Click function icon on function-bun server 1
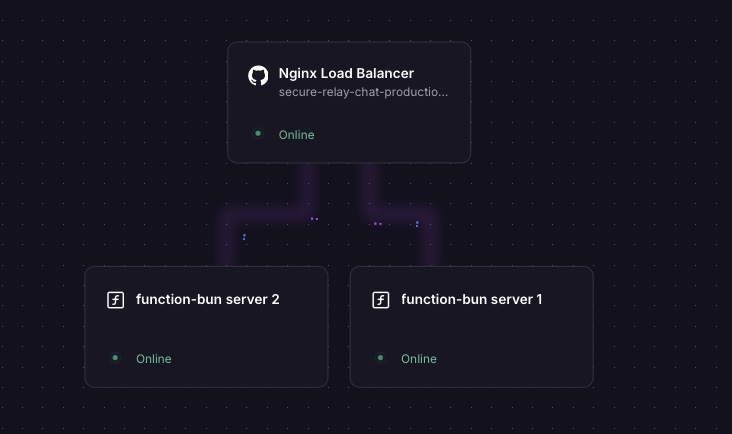732x434 pixels. tap(380, 300)
